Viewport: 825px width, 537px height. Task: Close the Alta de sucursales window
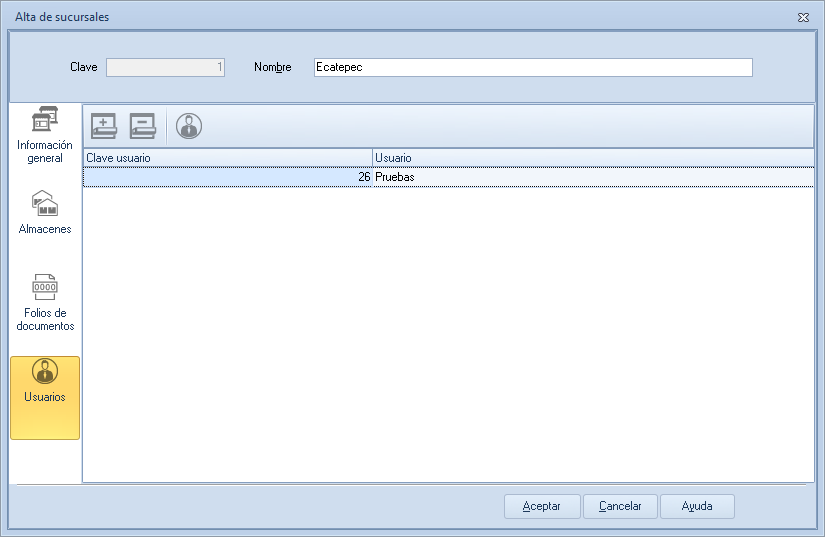803,17
